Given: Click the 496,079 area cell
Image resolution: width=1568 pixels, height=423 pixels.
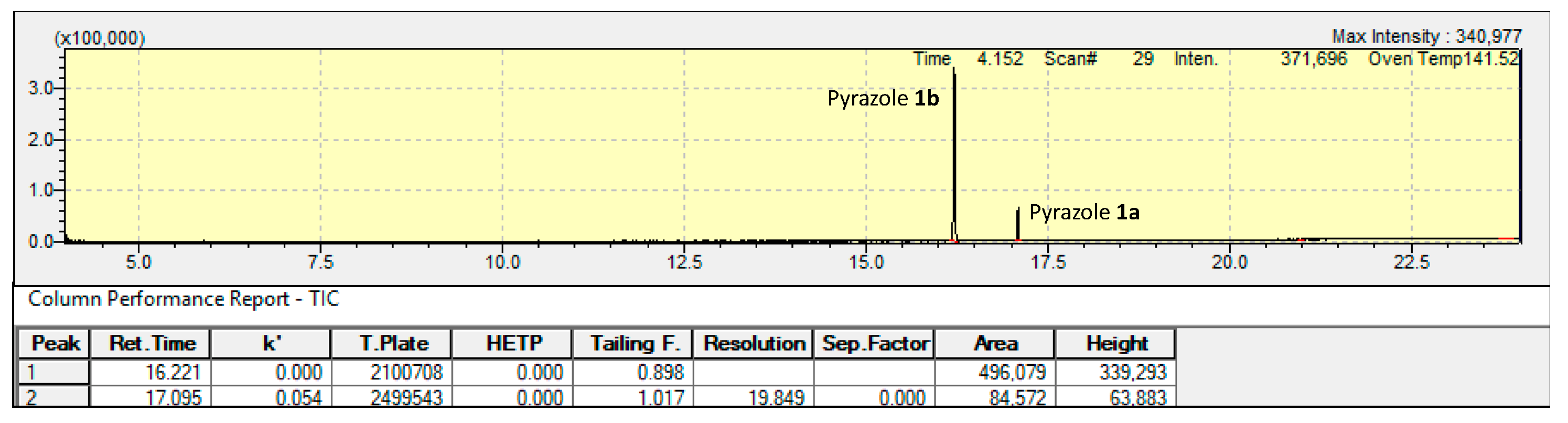Looking at the screenshot, I should coord(995,373).
